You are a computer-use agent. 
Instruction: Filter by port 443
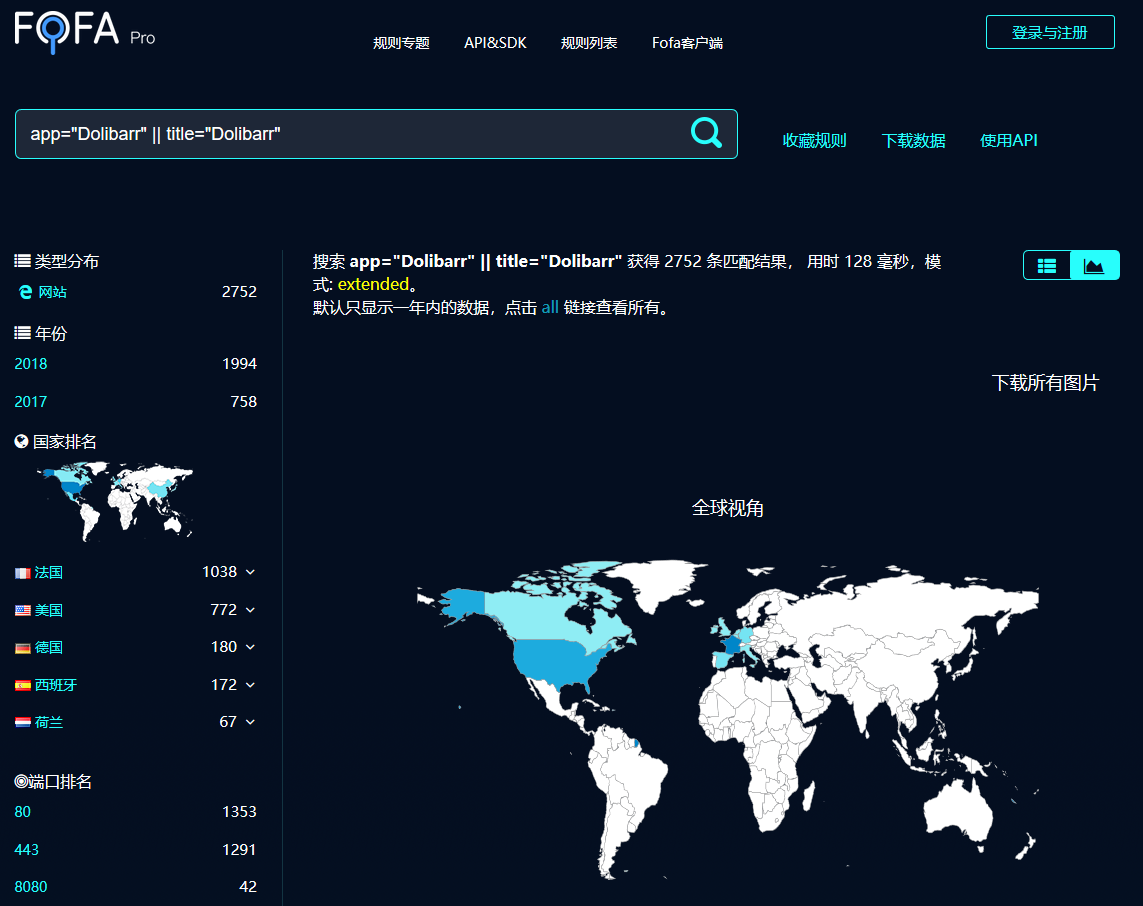pyautogui.click(x=26, y=850)
